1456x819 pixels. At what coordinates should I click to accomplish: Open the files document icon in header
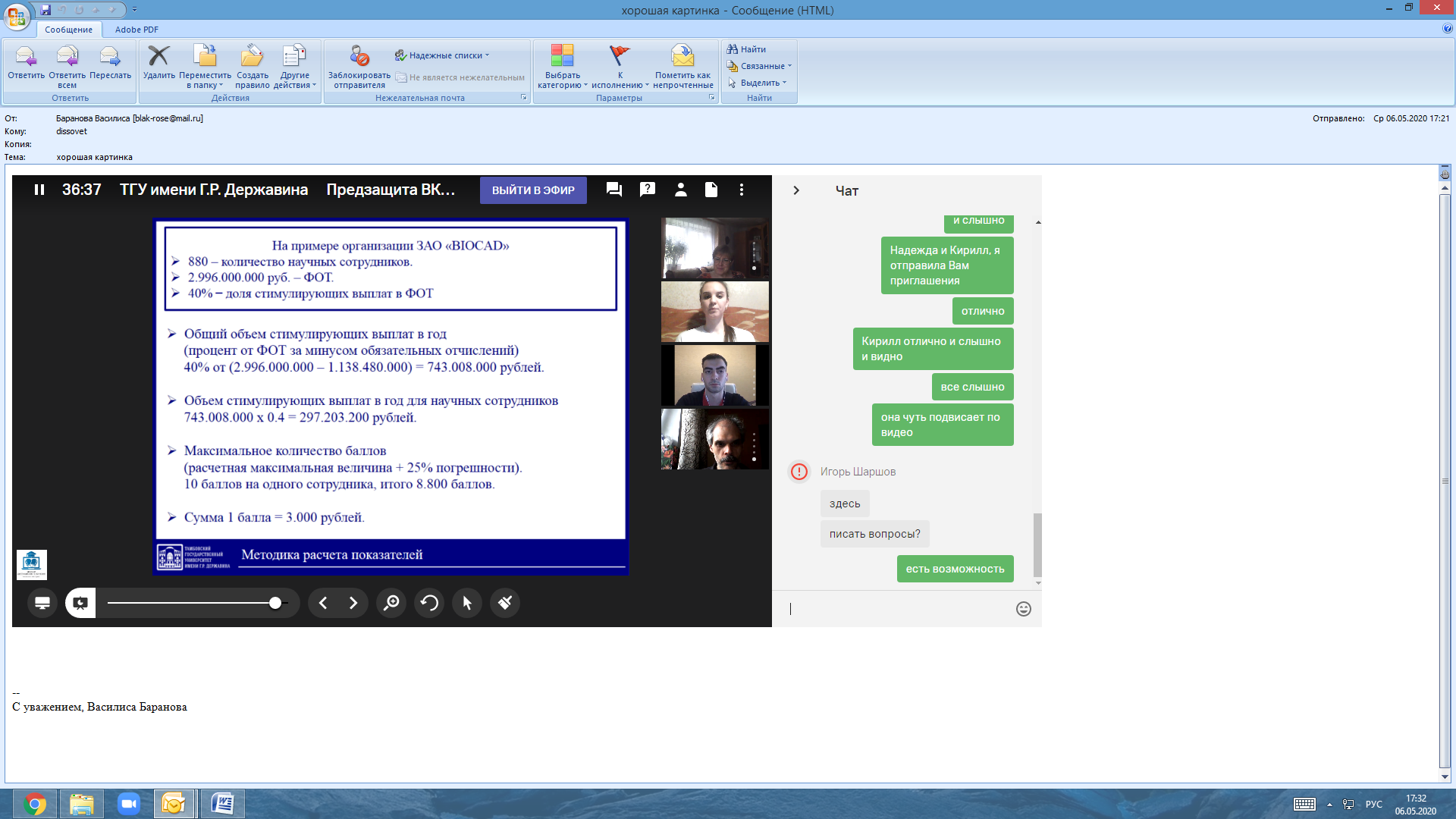[711, 190]
